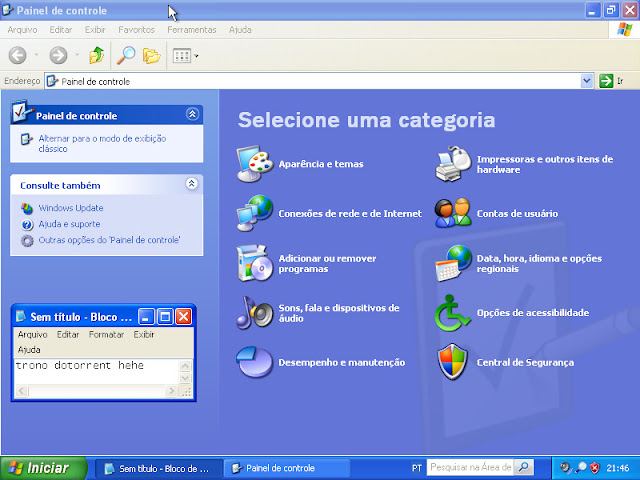Click the Iniciar start button

[44, 468]
